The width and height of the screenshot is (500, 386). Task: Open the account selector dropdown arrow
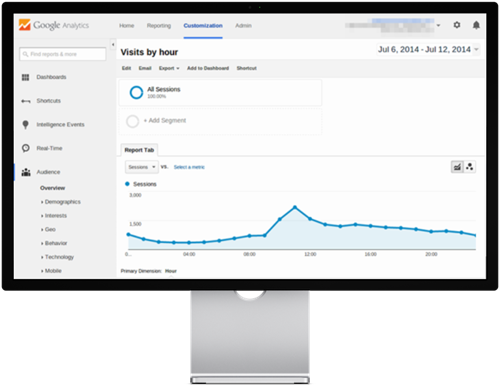click(x=438, y=25)
